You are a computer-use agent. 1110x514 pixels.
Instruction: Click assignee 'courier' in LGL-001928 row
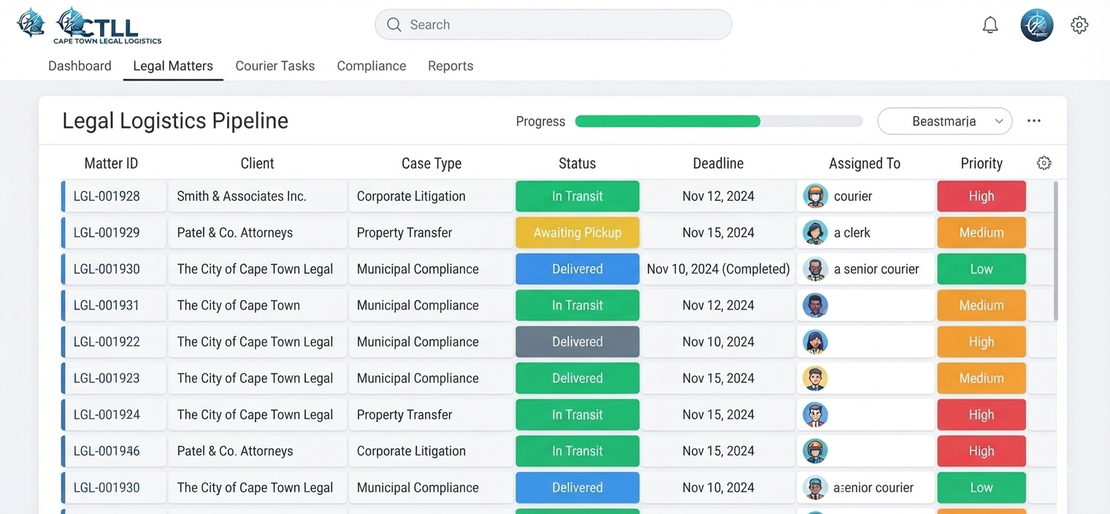click(x=853, y=196)
